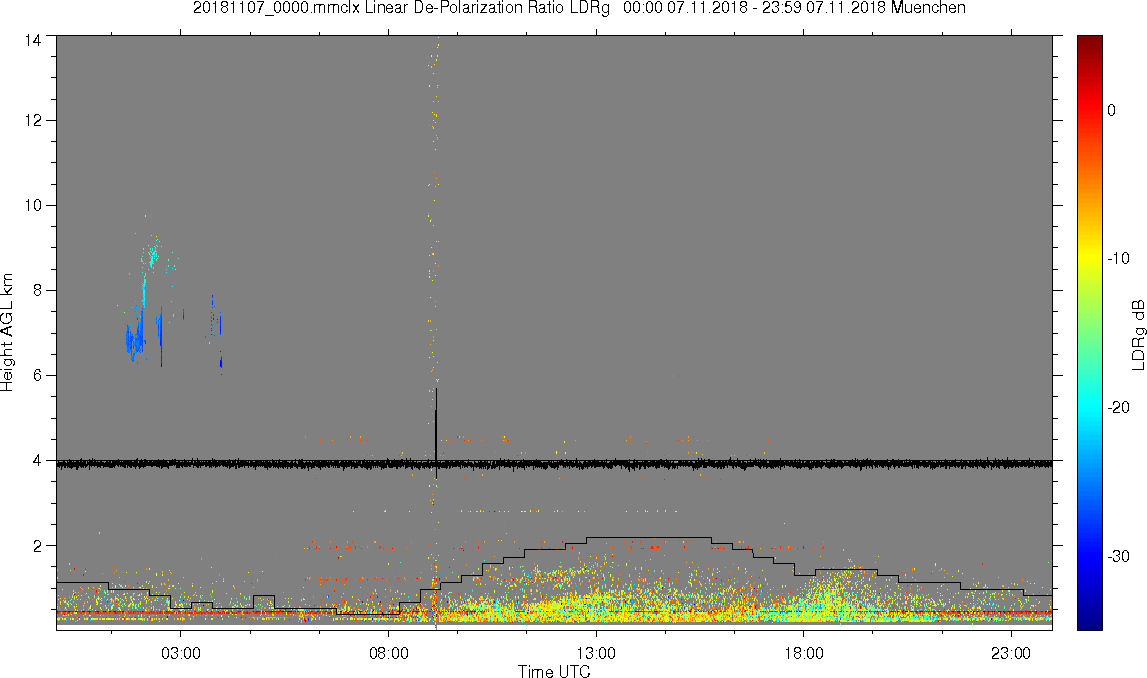Select the 'Time UTC' axis label

click(x=554, y=671)
